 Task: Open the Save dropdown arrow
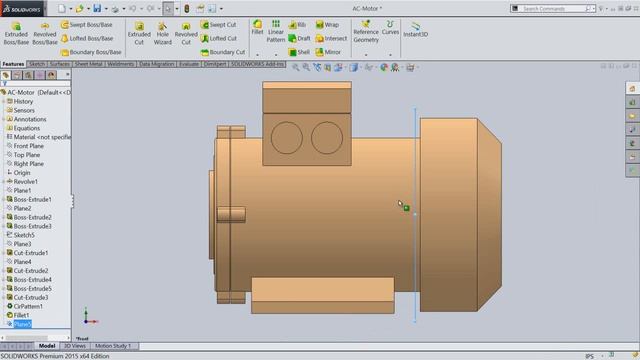106,9
